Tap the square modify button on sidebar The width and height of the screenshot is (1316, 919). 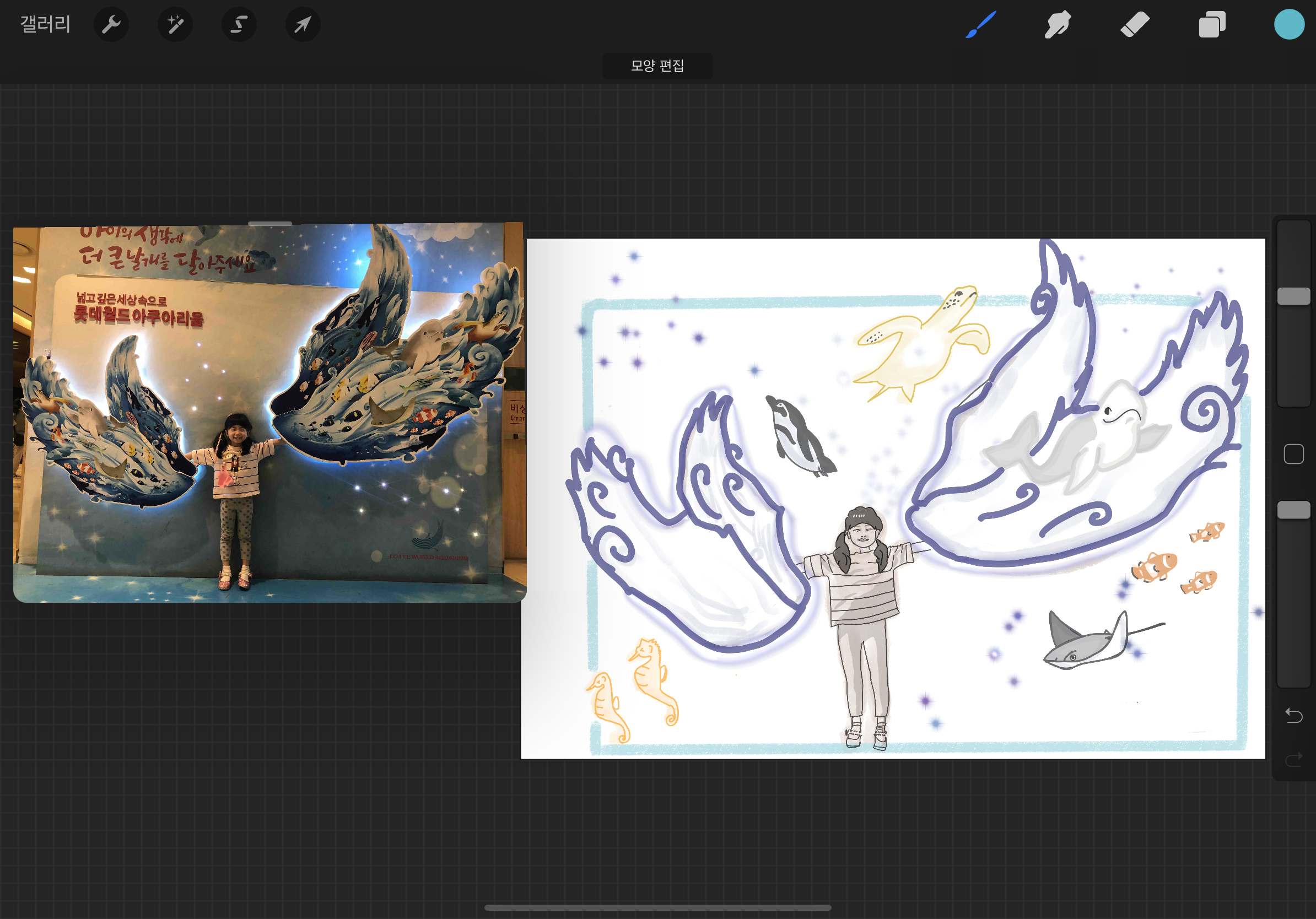1293,455
